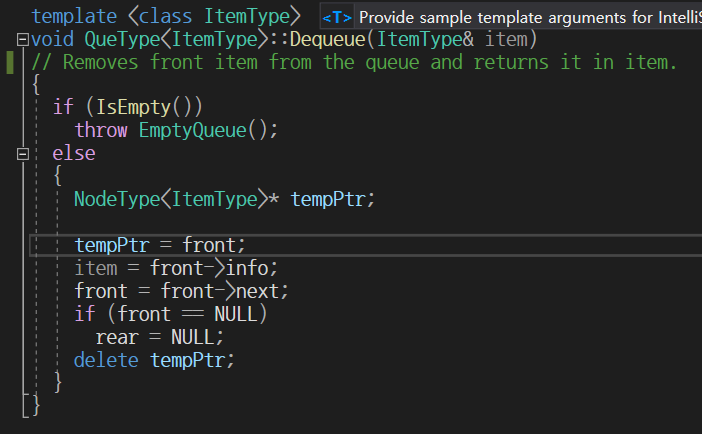
Task: Click 'tempPtr' in the delete statement
Action: click(x=187, y=360)
